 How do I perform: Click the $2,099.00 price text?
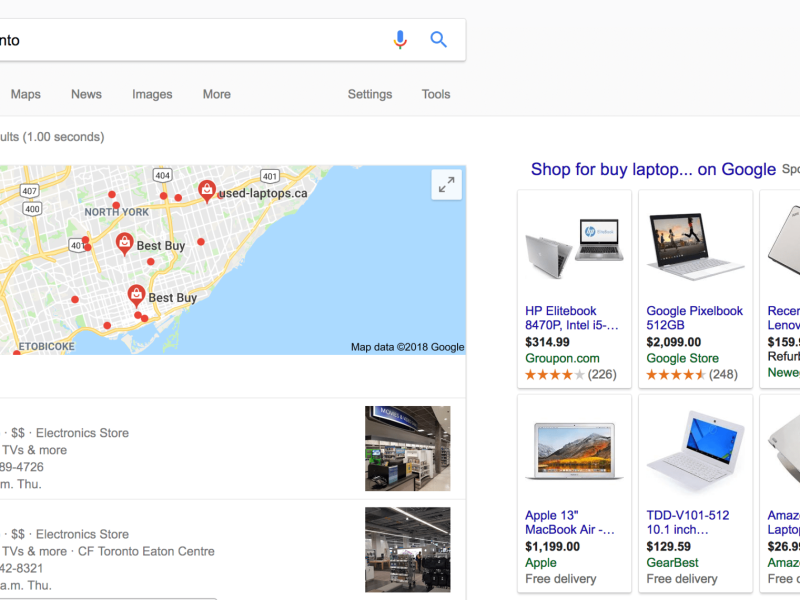673,342
